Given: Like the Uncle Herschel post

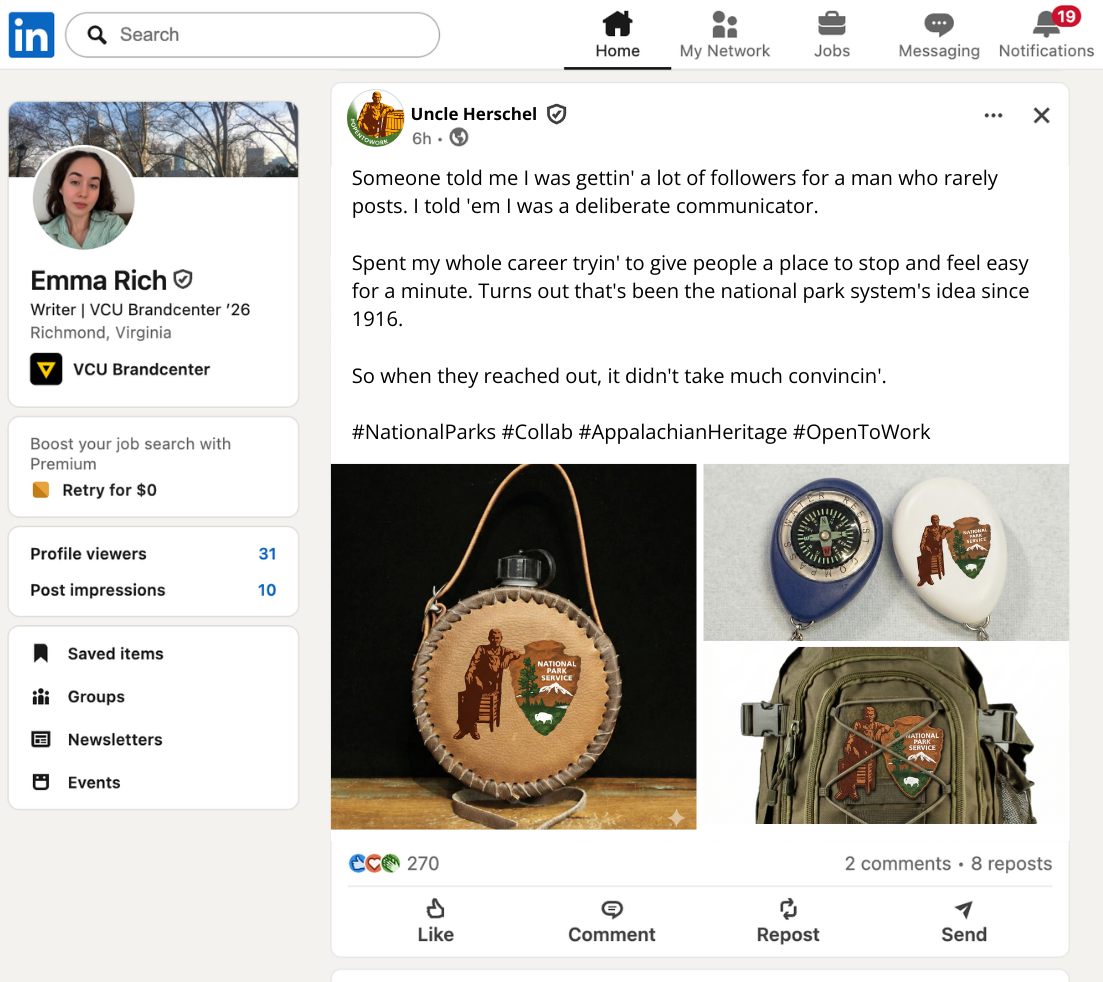Looking at the screenshot, I should pyautogui.click(x=435, y=922).
